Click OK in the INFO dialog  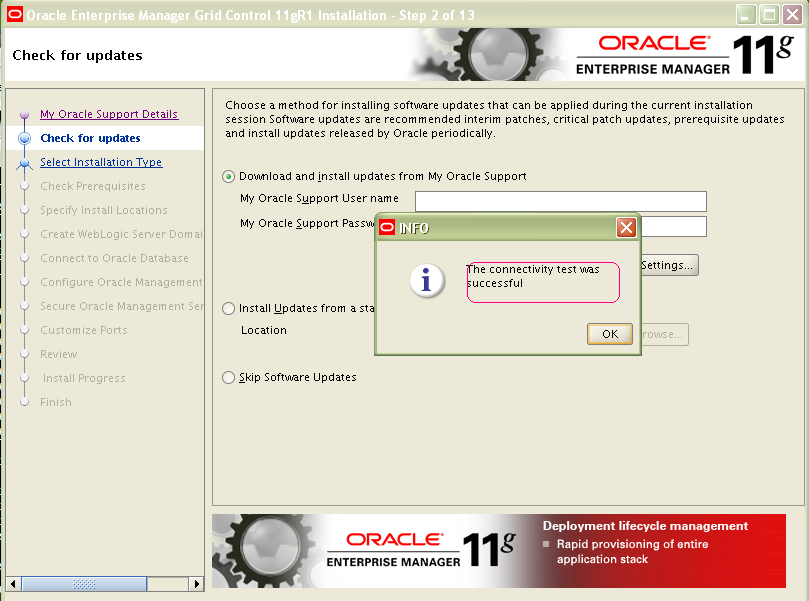[609, 334]
